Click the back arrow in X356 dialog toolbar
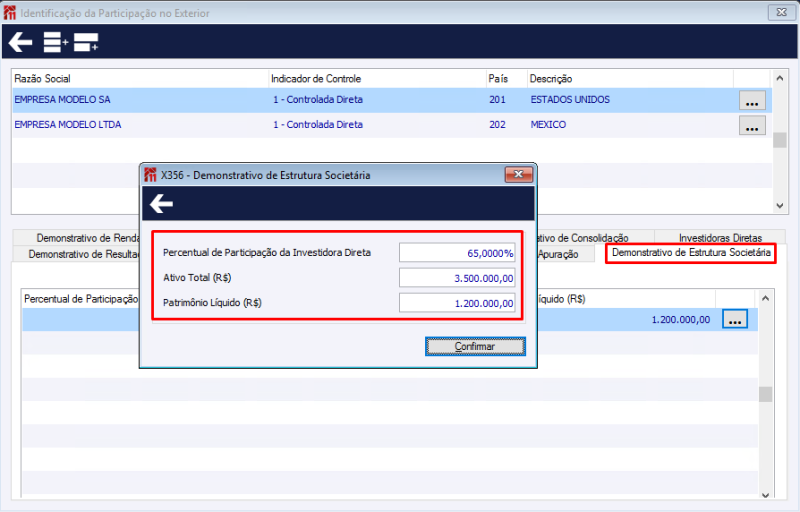The image size is (800, 512). coord(161,203)
